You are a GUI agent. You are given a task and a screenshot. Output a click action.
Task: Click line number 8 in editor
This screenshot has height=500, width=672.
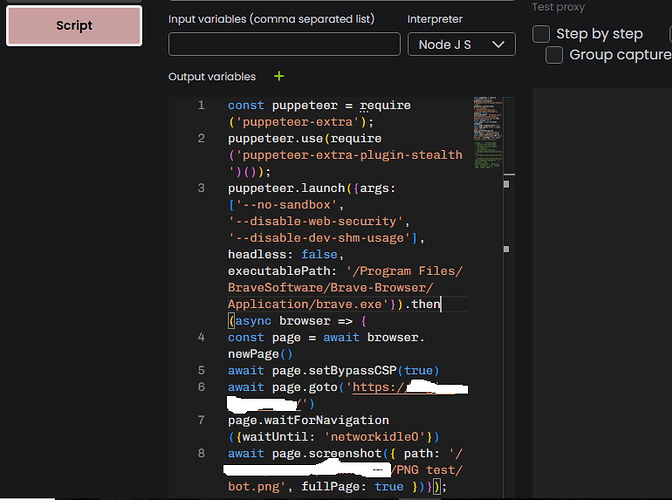[201, 453]
